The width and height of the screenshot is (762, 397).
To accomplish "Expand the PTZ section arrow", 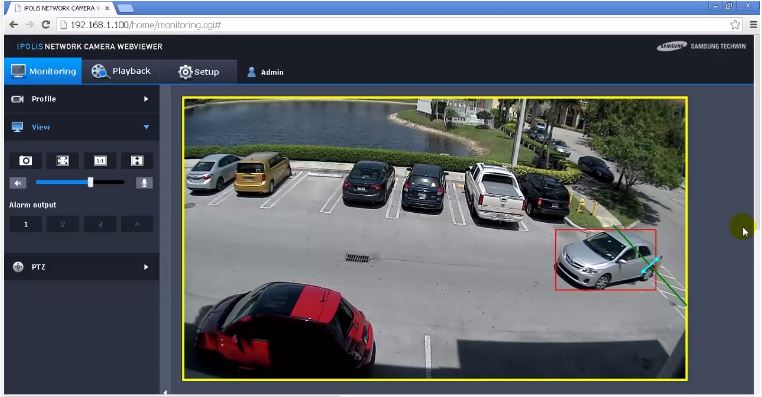I will 146,267.
